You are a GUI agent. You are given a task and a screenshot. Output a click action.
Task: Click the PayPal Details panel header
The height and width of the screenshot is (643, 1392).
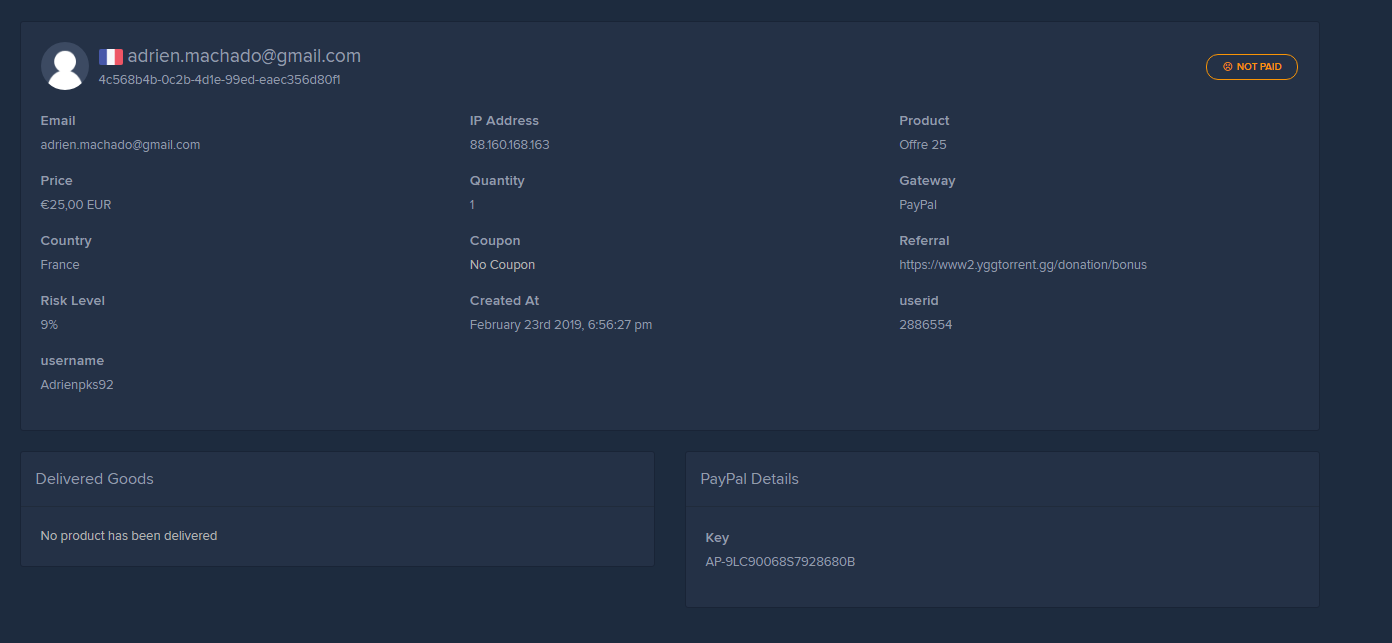(x=749, y=479)
